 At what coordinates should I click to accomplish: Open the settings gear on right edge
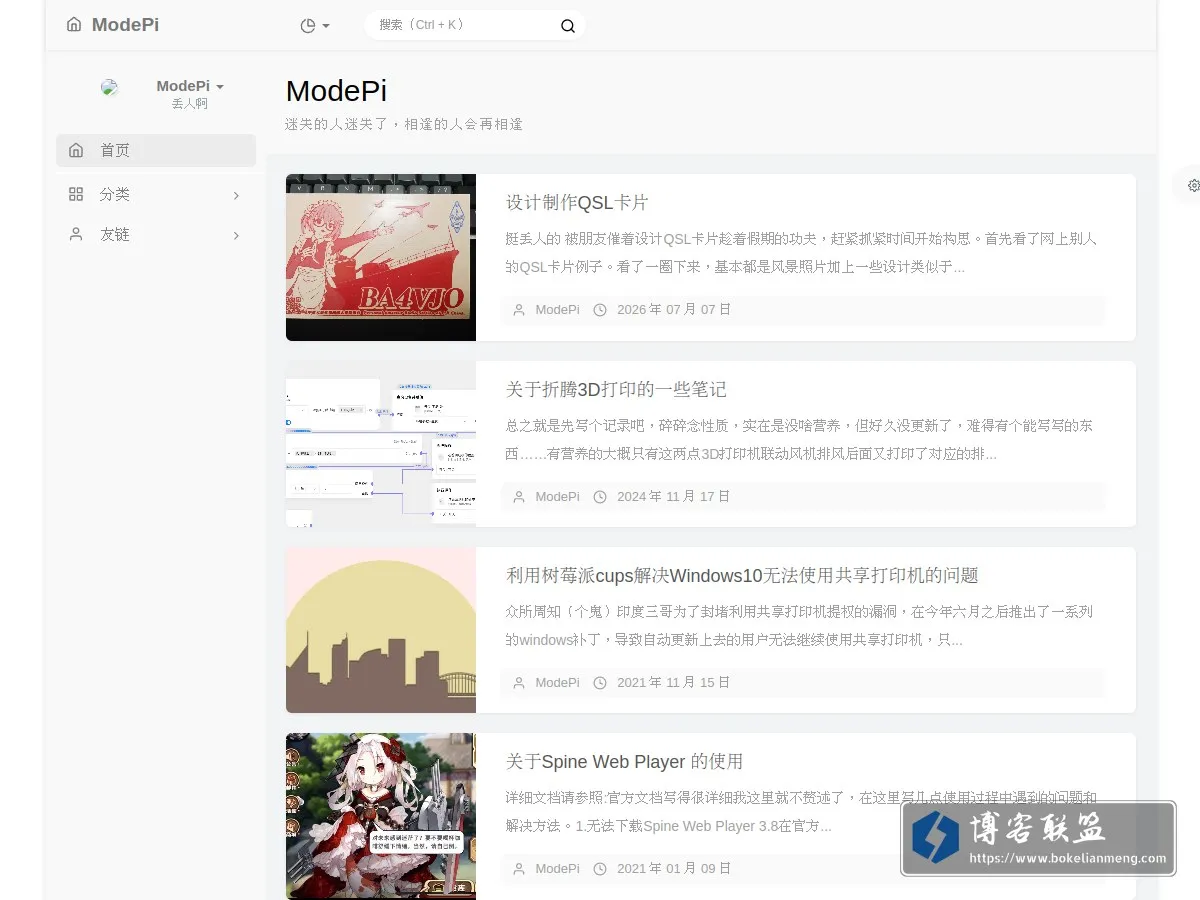point(1193,185)
